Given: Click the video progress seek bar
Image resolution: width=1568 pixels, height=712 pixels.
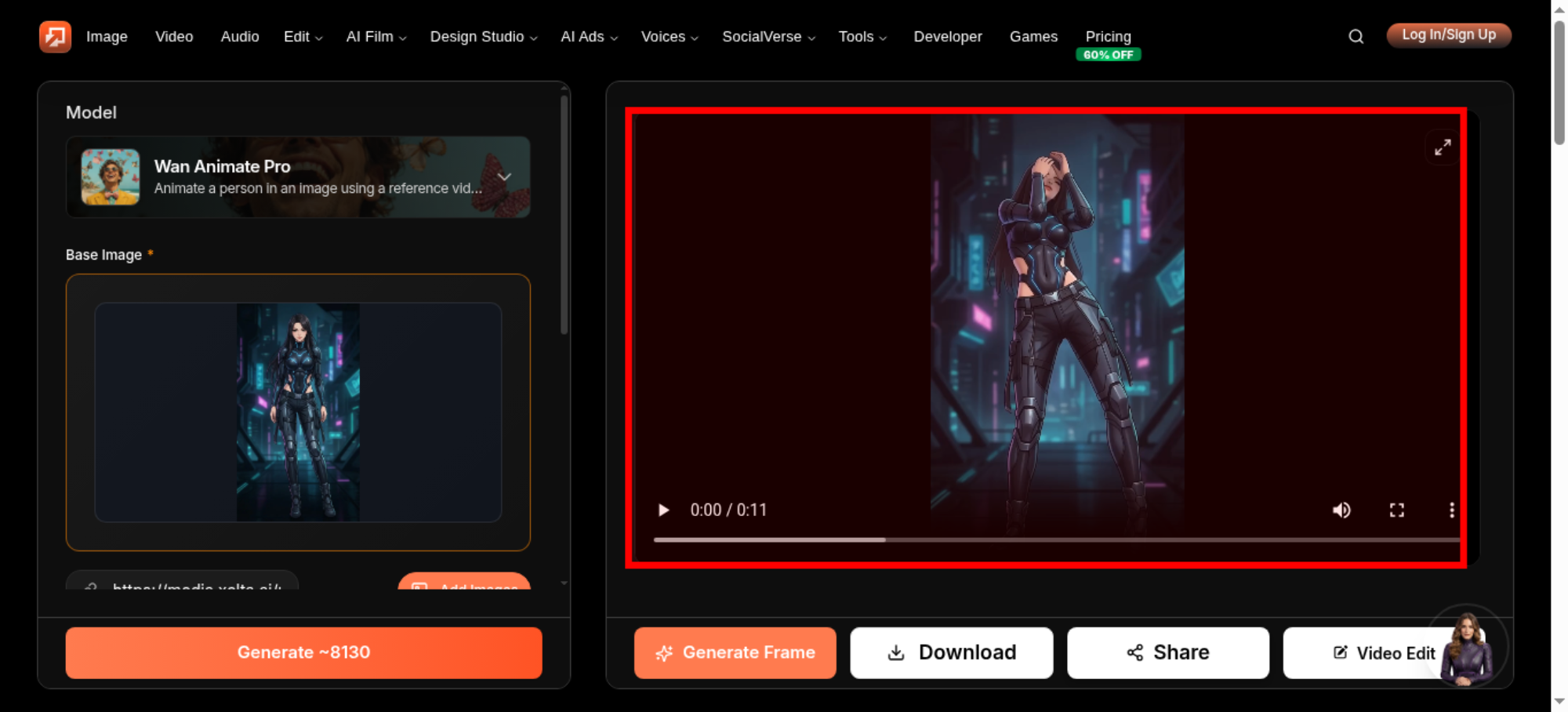Looking at the screenshot, I should tap(1056, 539).
